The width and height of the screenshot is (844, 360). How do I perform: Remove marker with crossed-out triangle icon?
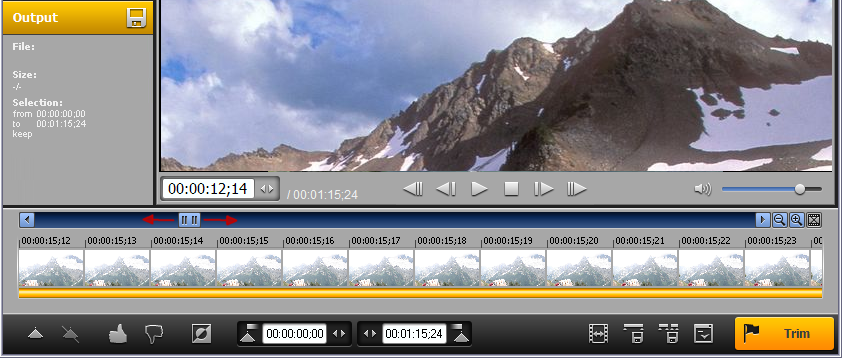pyautogui.click(x=70, y=334)
